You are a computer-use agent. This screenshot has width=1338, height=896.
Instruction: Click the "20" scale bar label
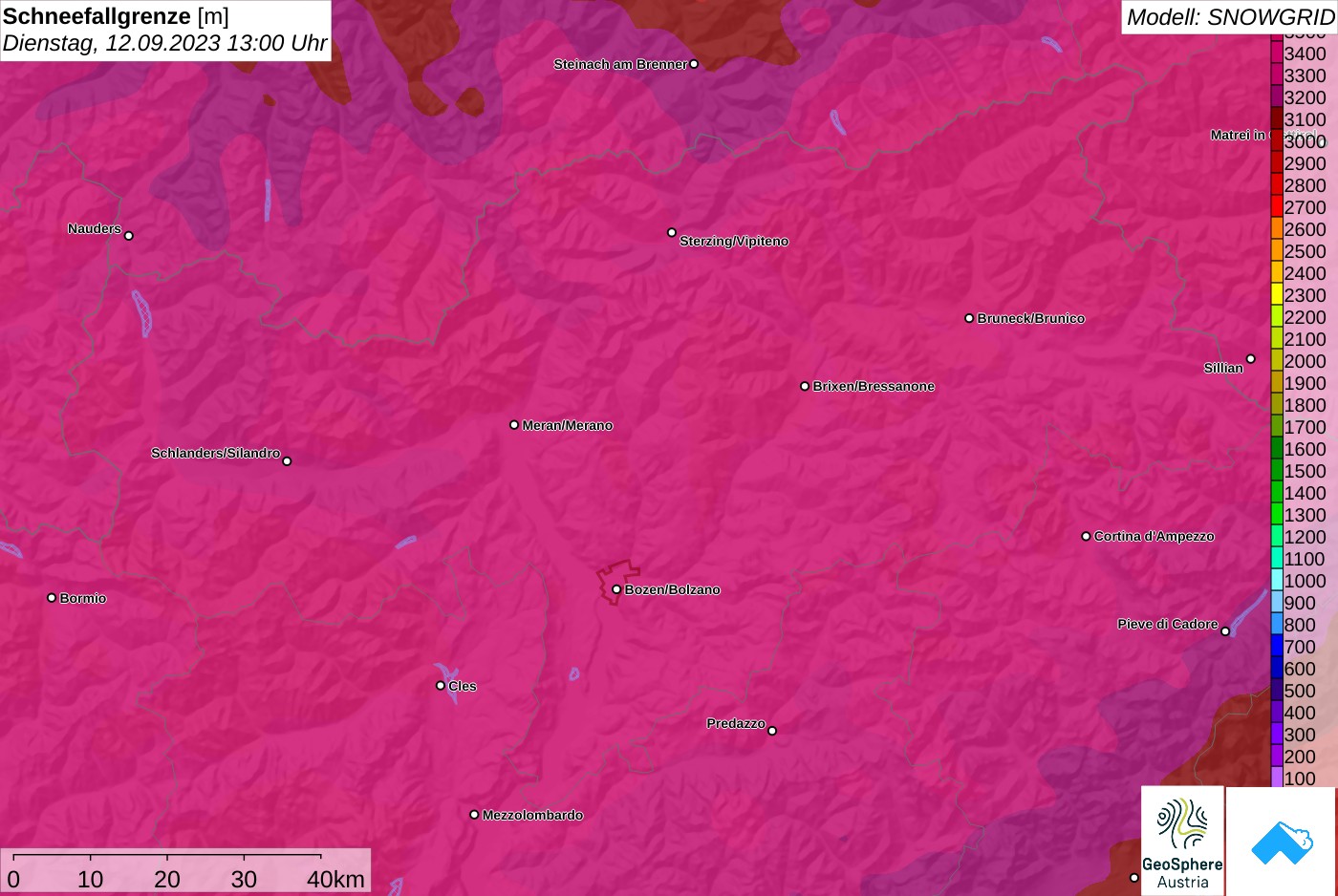tap(166, 879)
